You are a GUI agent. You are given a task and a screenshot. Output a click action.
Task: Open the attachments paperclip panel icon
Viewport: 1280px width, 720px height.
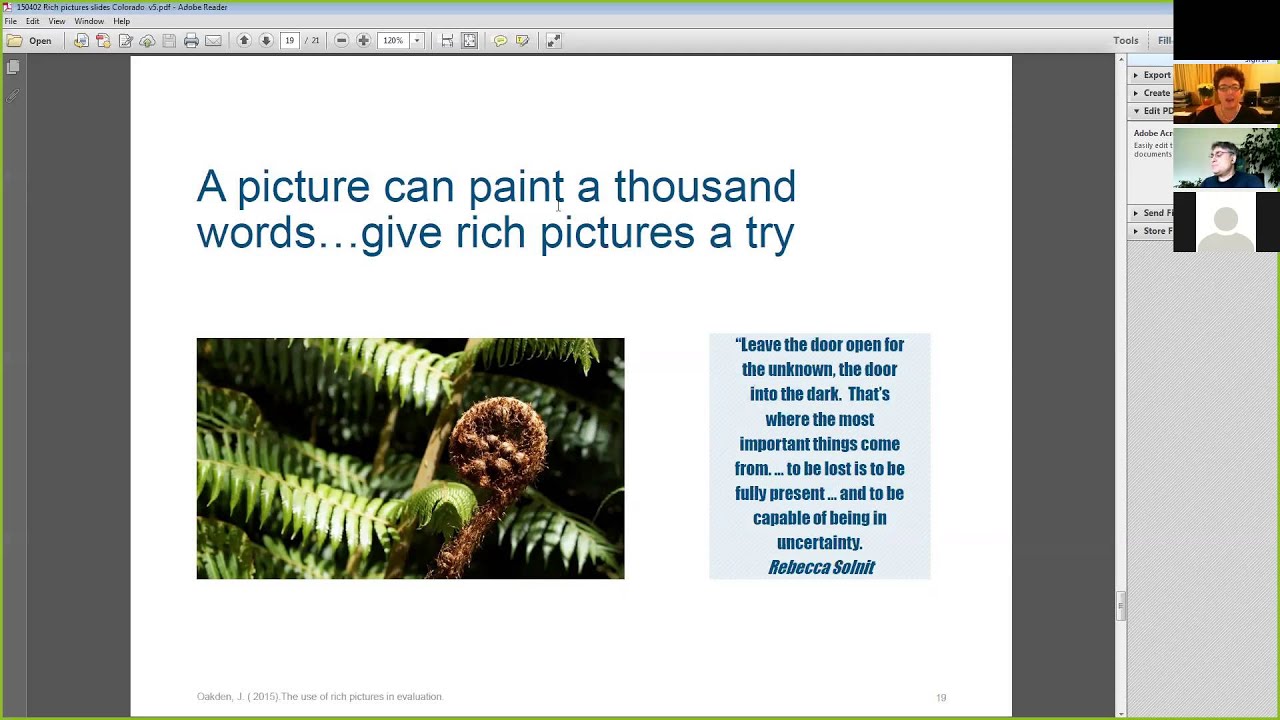point(13,96)
